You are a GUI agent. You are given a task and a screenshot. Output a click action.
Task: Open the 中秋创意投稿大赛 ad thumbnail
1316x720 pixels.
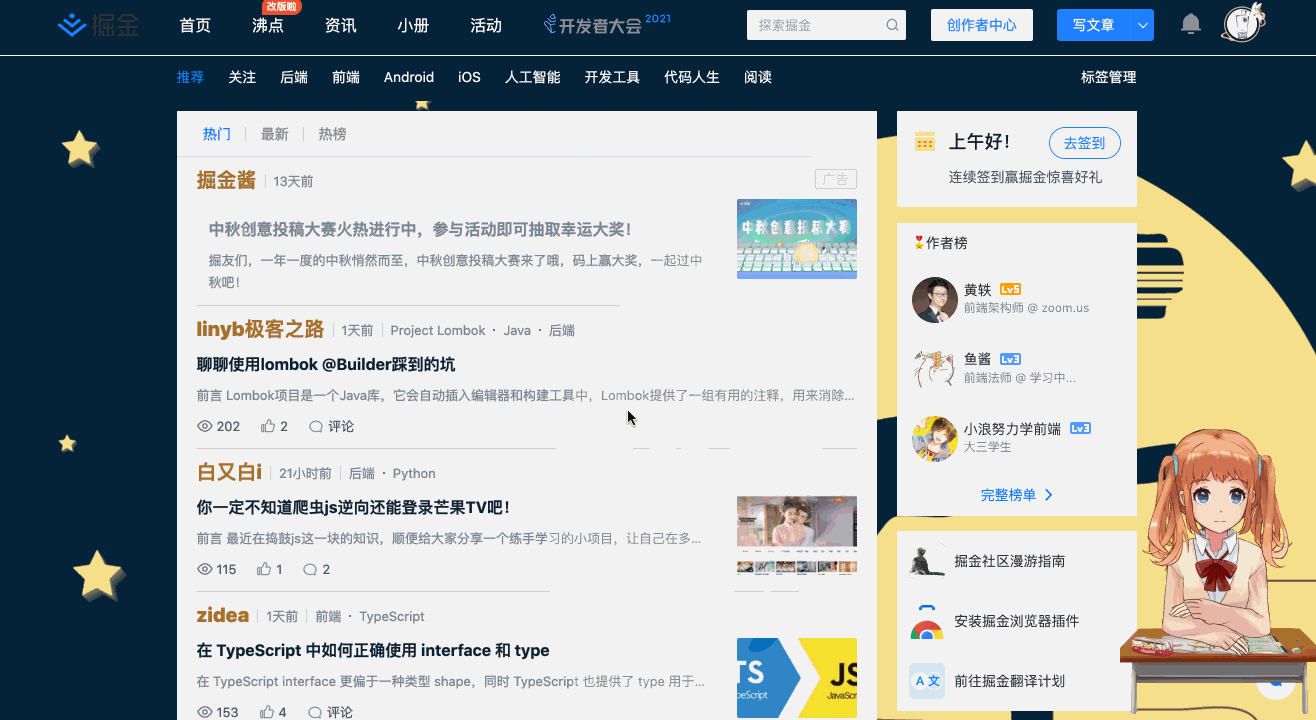797,239
